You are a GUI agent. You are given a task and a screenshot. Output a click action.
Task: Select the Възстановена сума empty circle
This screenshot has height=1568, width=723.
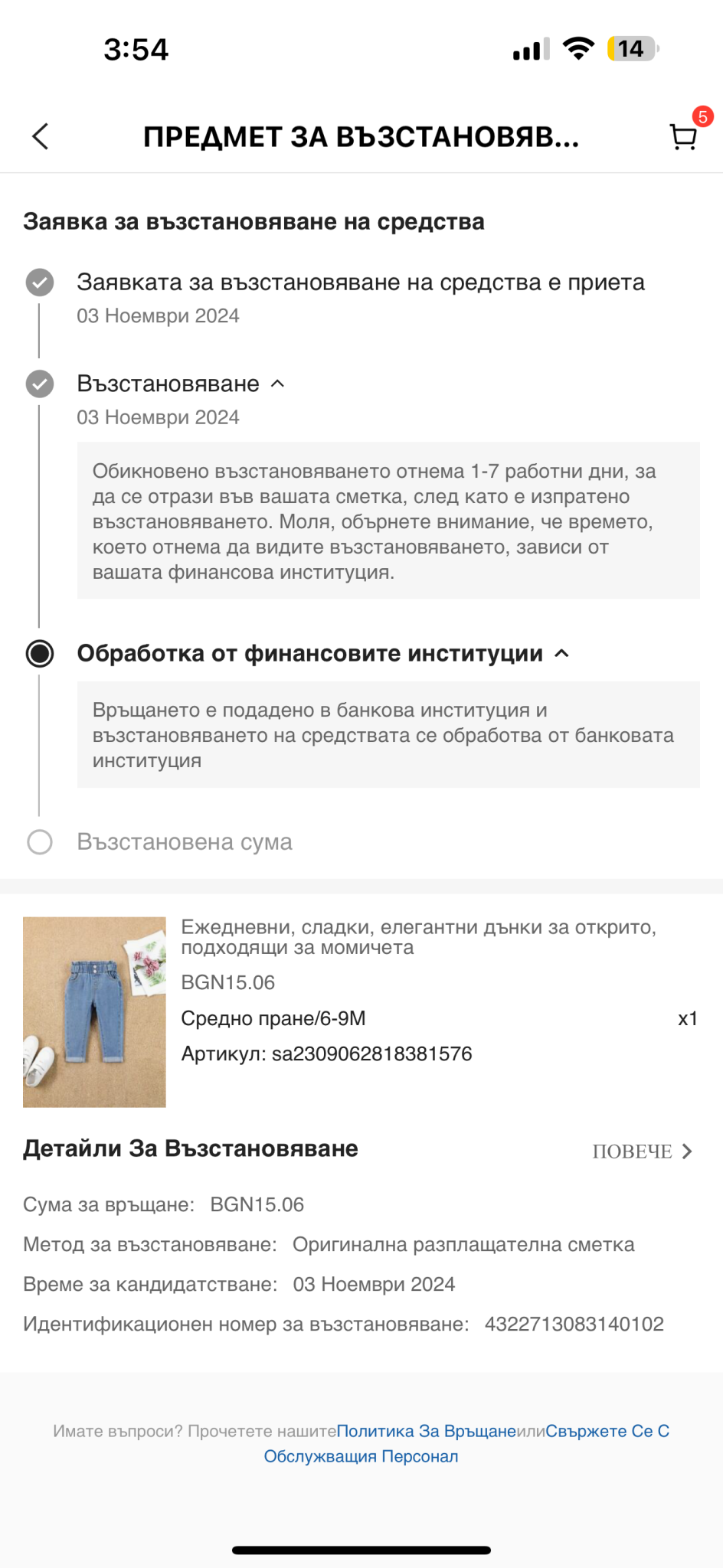pos(40,842)
